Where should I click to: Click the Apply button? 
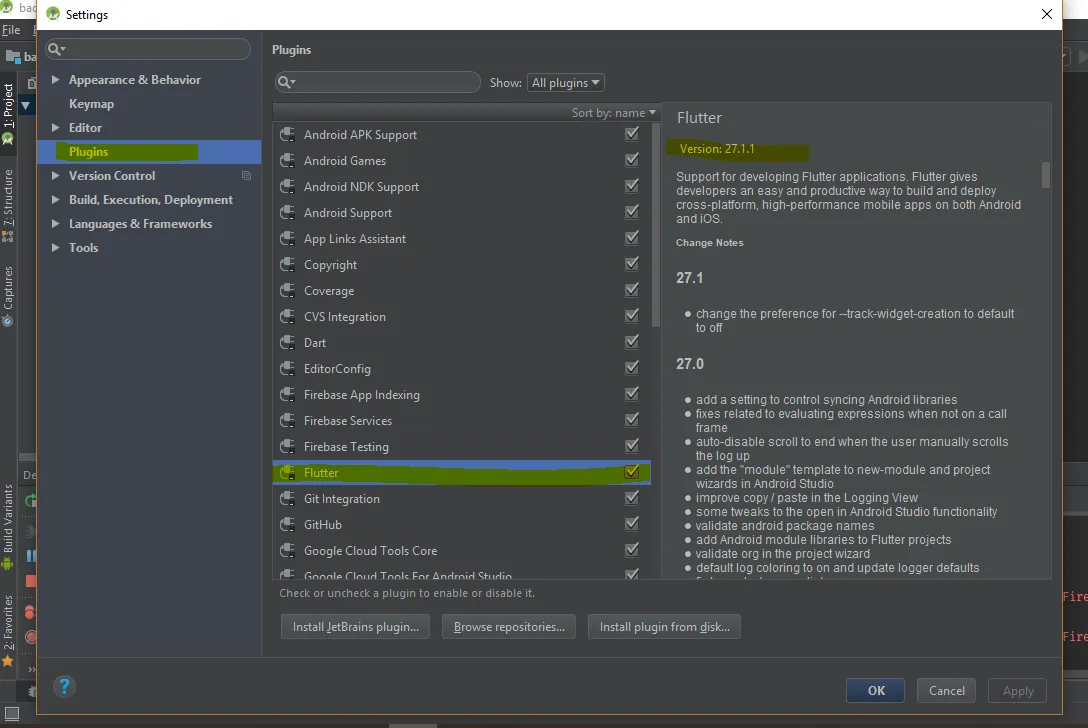tap(1017, 691)
